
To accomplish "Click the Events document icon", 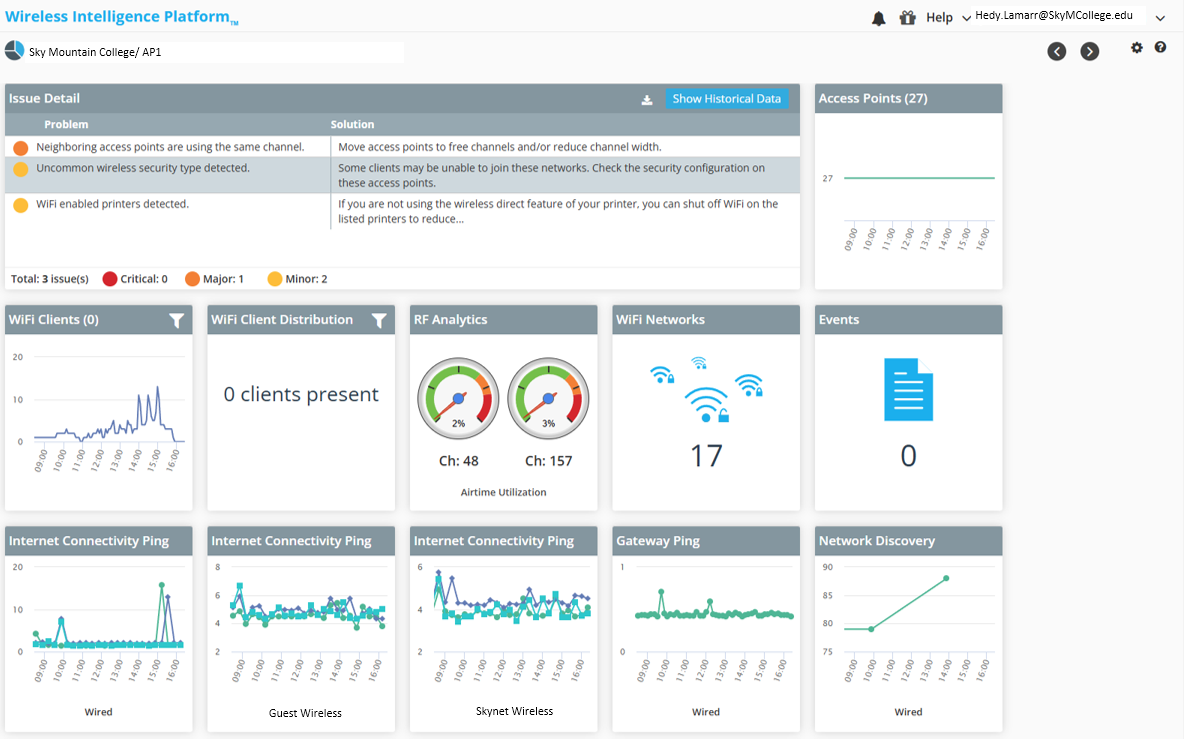I will [x=908, y=390].
